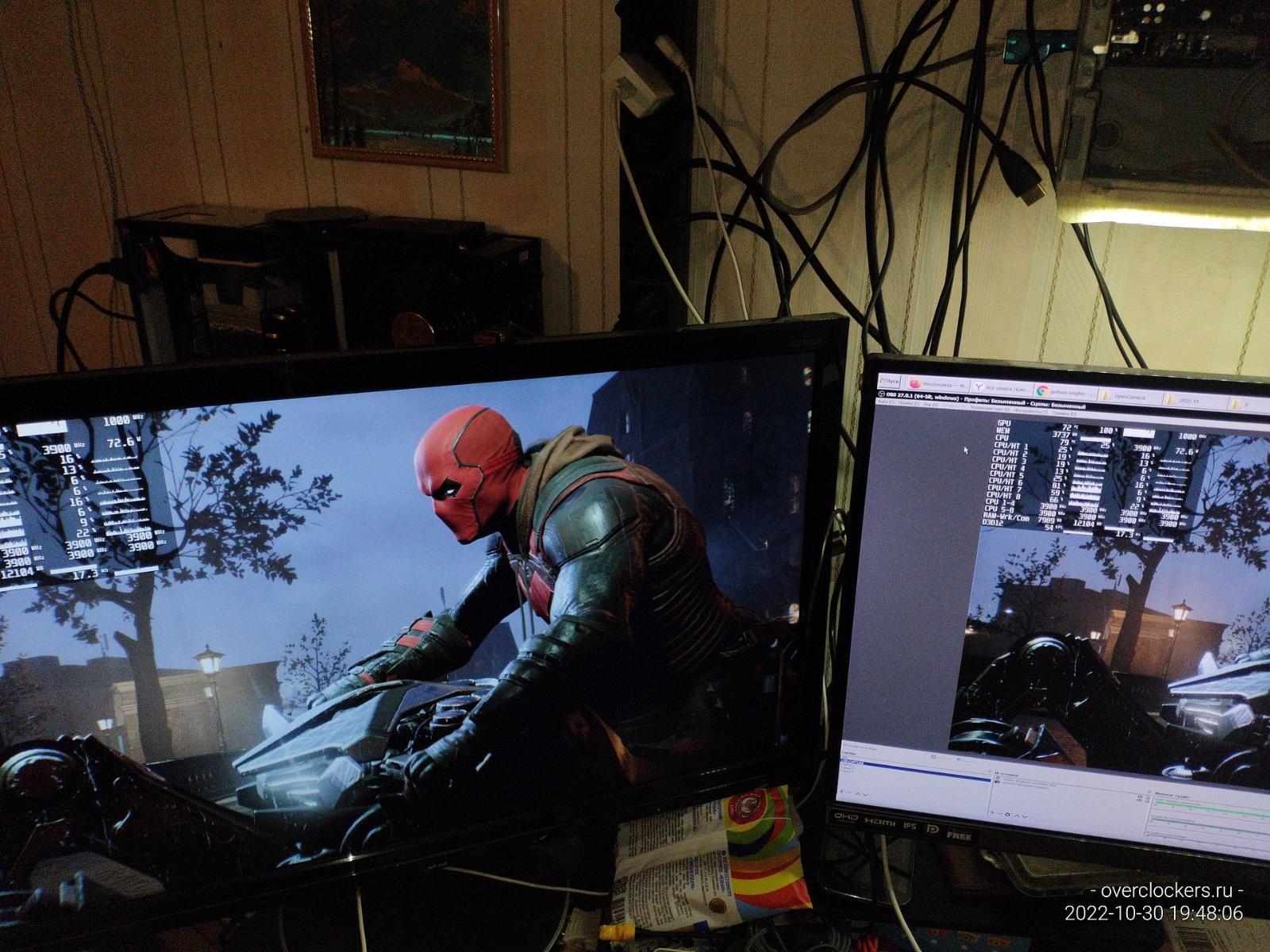This screenshot has height=952, width=1270.
Task: Open the Файл menu in OBS
Action: pyautogui.click(x=884, y=403)
